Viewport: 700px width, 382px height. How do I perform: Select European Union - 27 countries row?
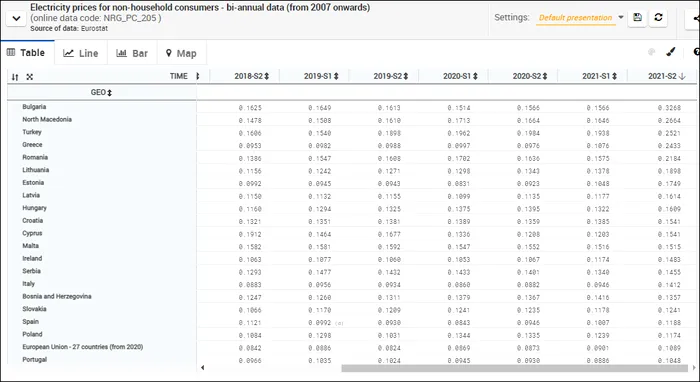point(83,347)
